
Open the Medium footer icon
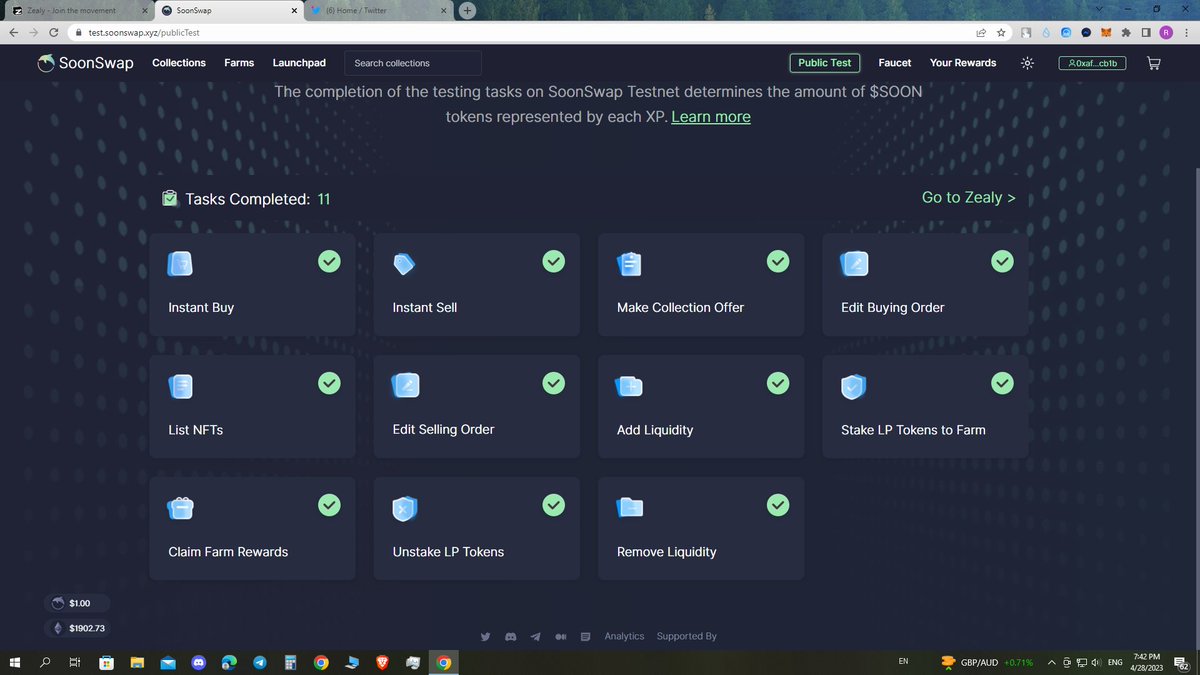561,637
